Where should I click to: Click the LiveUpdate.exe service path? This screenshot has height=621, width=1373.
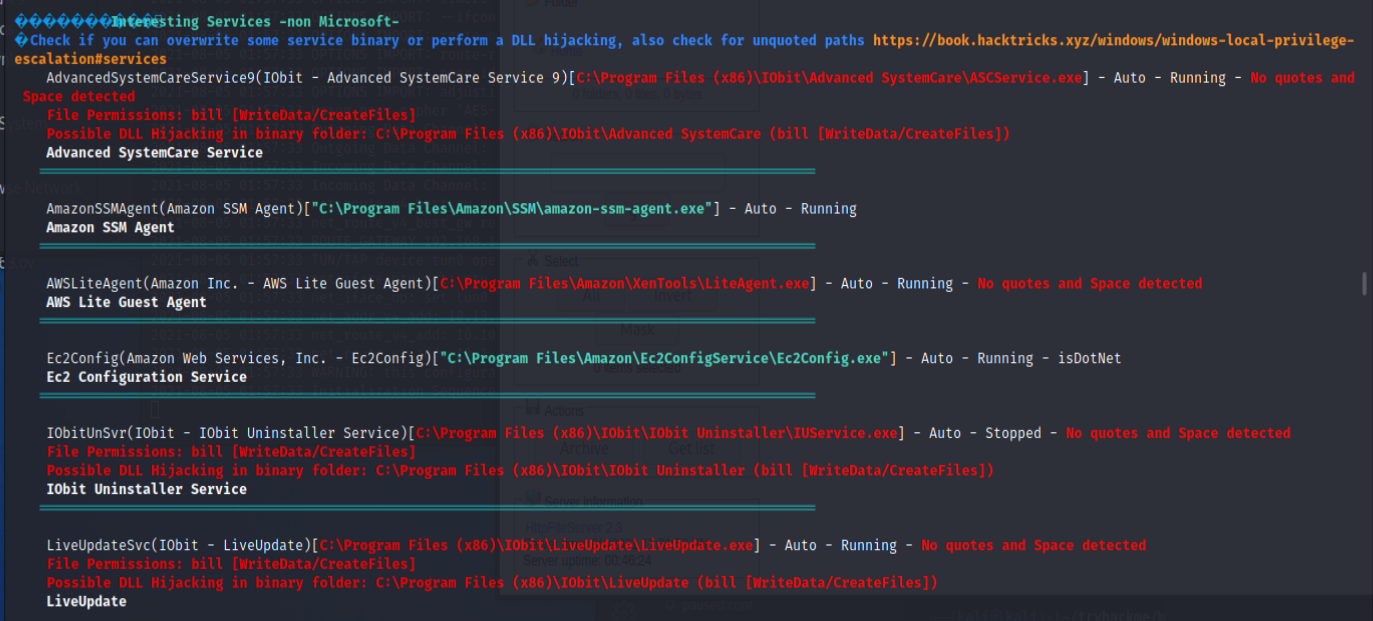pos(585,545)
